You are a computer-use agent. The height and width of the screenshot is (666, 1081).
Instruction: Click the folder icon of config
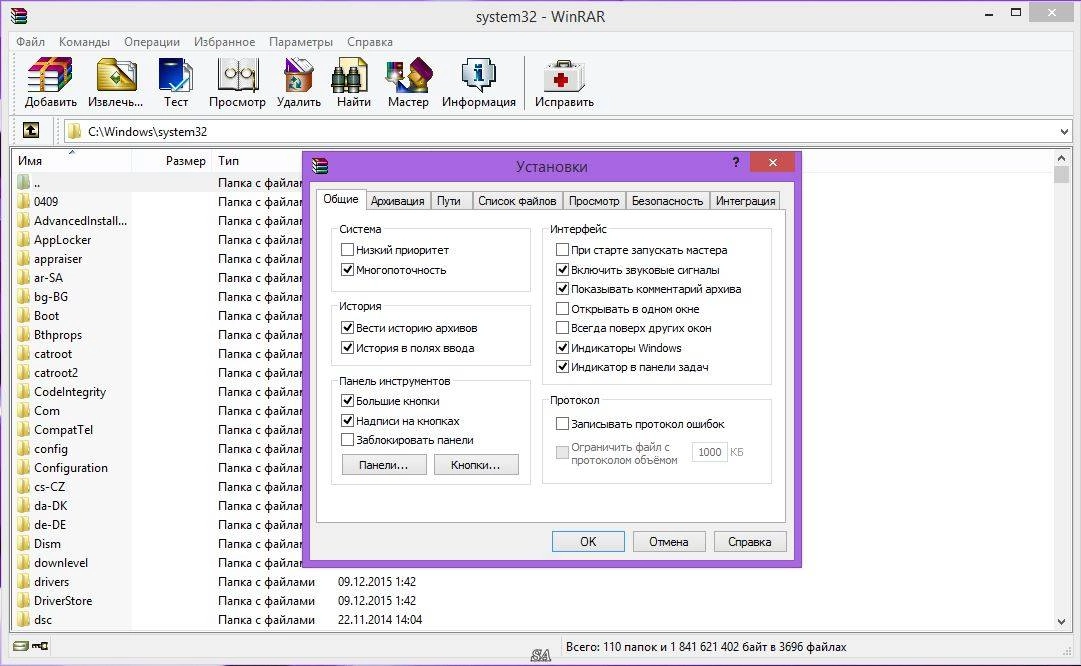pos(24,448)
